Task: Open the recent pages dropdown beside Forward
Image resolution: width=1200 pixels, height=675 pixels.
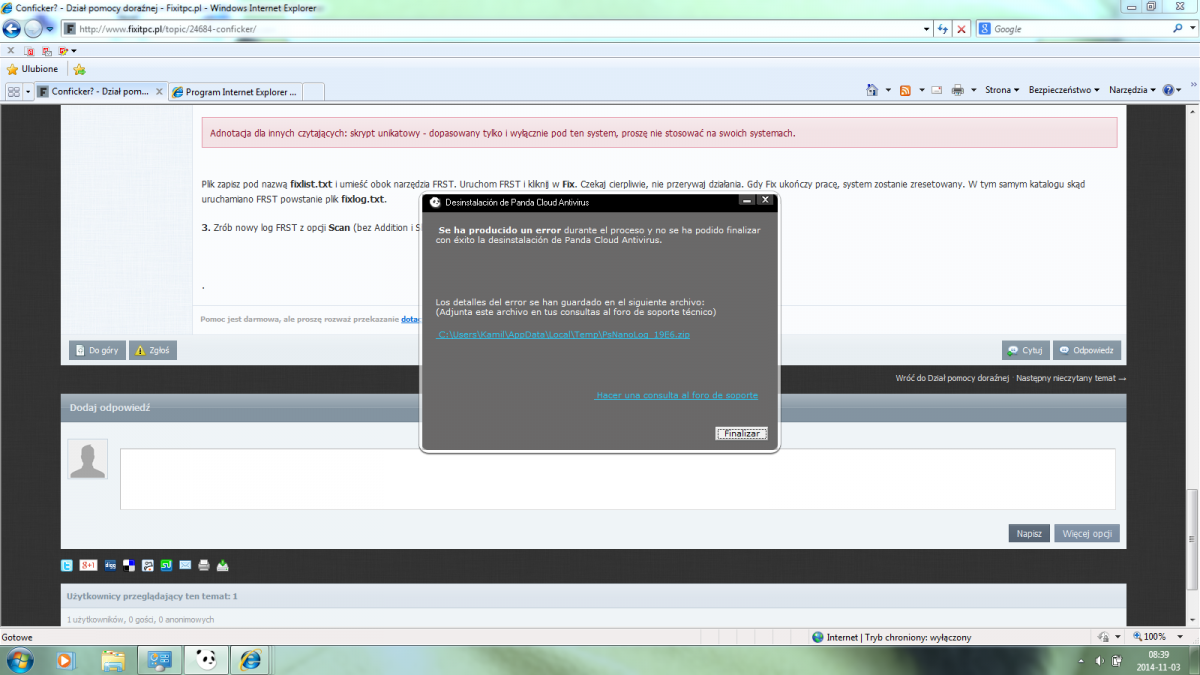Action: click(49, 29)
